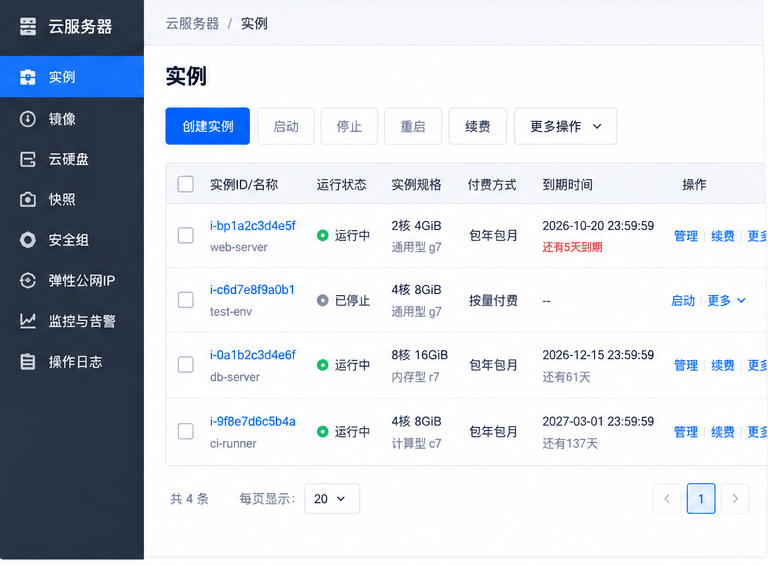This screenshot has width=768, height=565.
Task: Open instance i-bp1a2c3d4e5f link
Action: pos(253,226)
